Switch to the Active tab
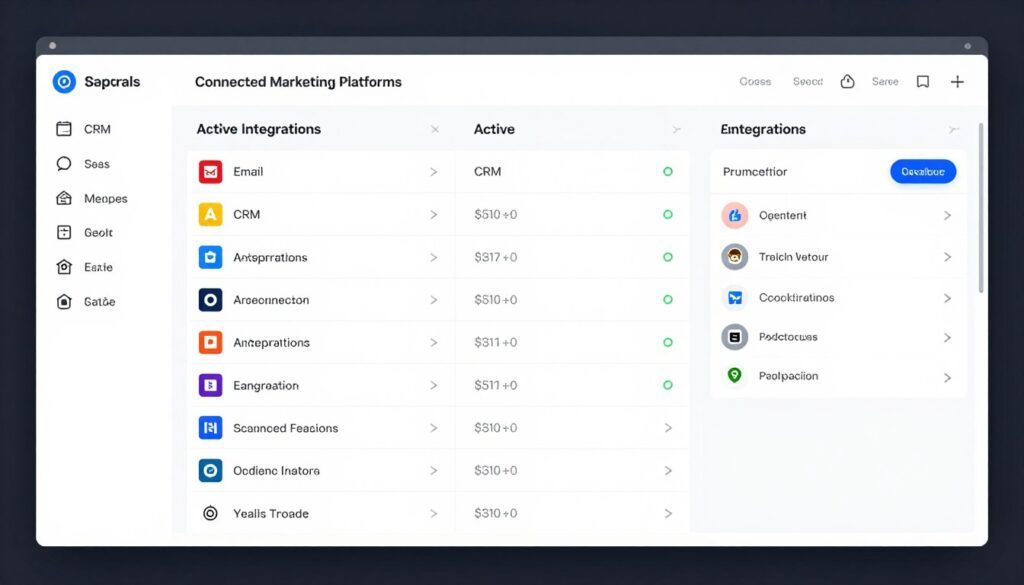This screenshot has height=585, width=1024. click(494, 129)
